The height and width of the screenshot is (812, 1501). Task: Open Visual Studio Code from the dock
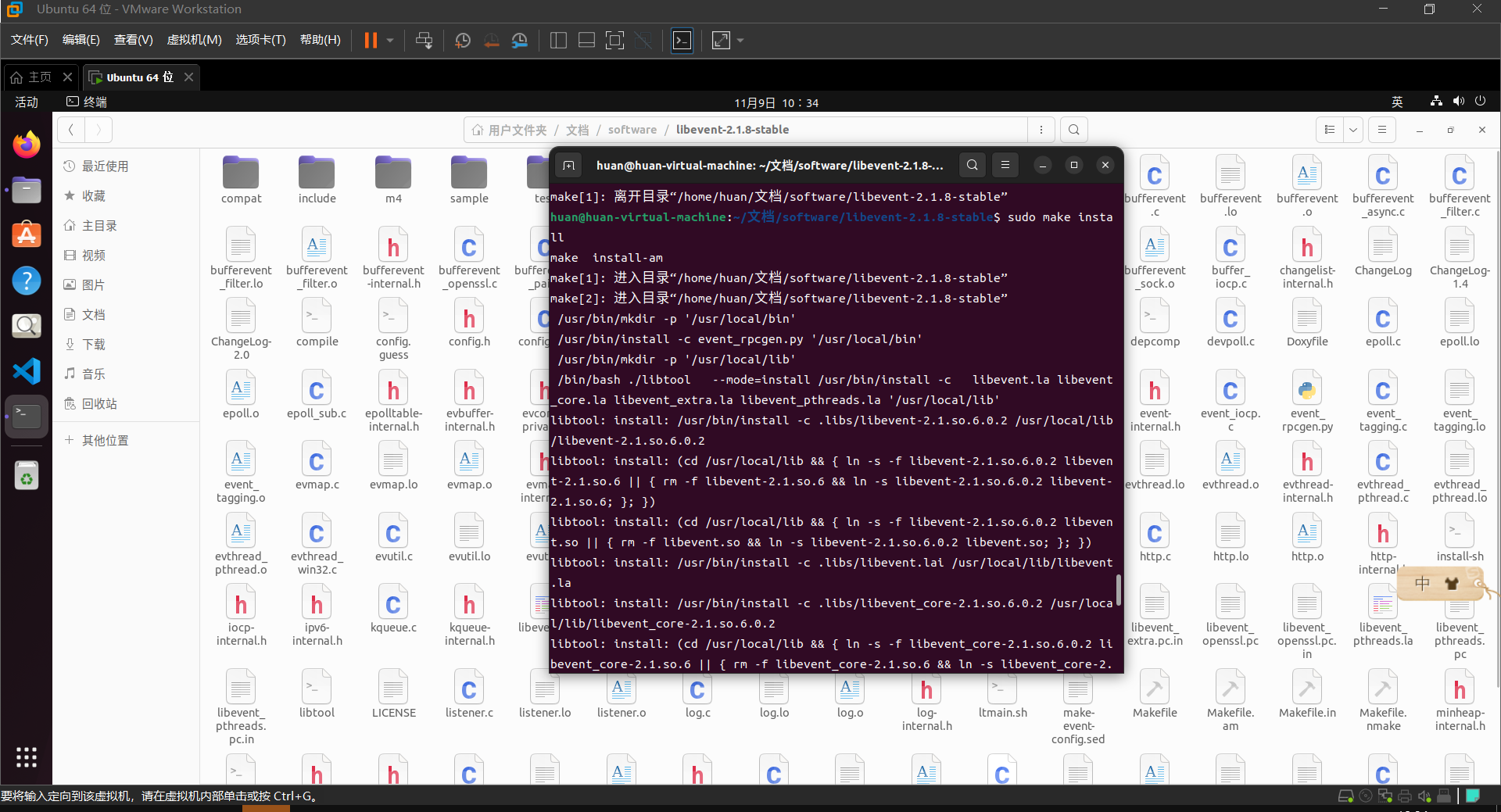pos(26,372)
